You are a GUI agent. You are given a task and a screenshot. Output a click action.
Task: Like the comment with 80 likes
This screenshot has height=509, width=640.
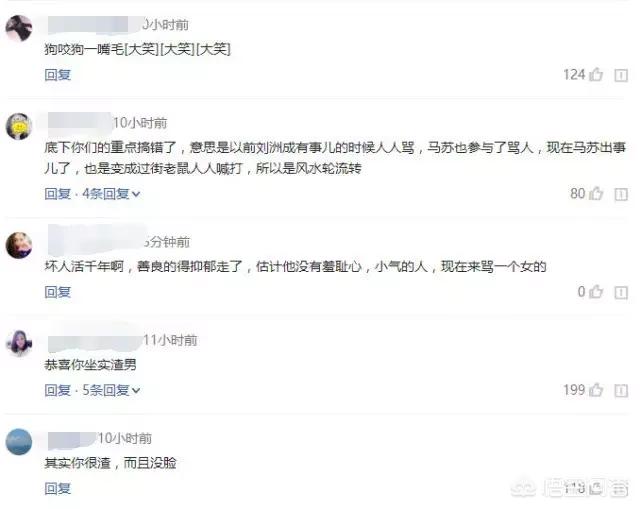pyautogui.click(x=596, y=193)
